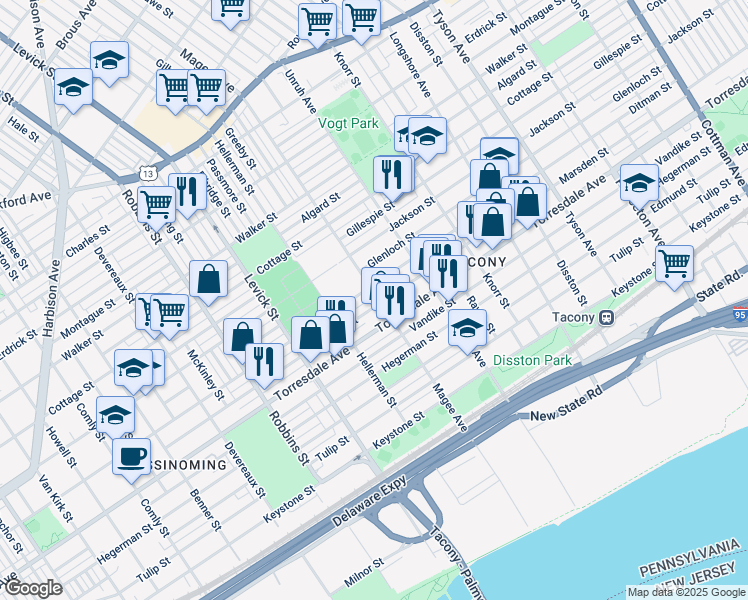
Task: Open the shopping bag marker near Cottage St and Levick St
Action: coord(208,279)
